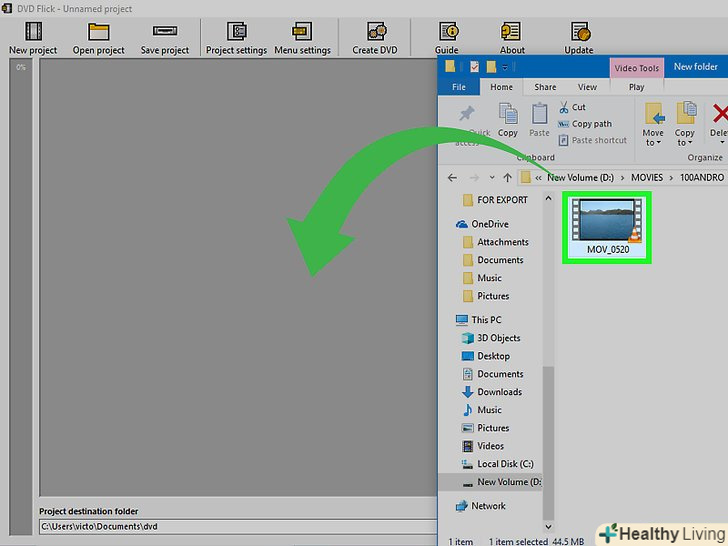The width and height of the screenshot is (728, 546).
Task: Click the Quick Access Toolbar dropdown arrow
Action: click(x=505, y=67)
